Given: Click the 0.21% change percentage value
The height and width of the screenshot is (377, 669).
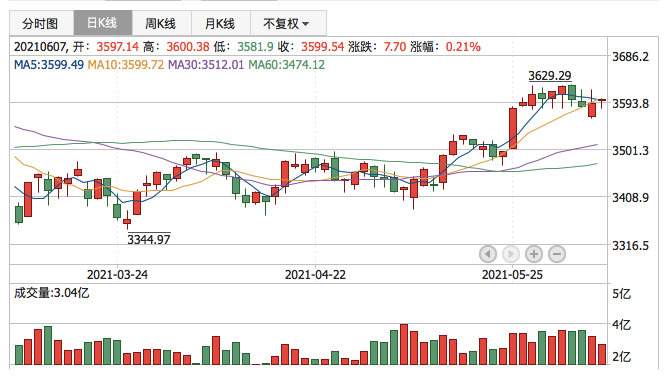Looking at the screenshot, I should click(463, 46).
